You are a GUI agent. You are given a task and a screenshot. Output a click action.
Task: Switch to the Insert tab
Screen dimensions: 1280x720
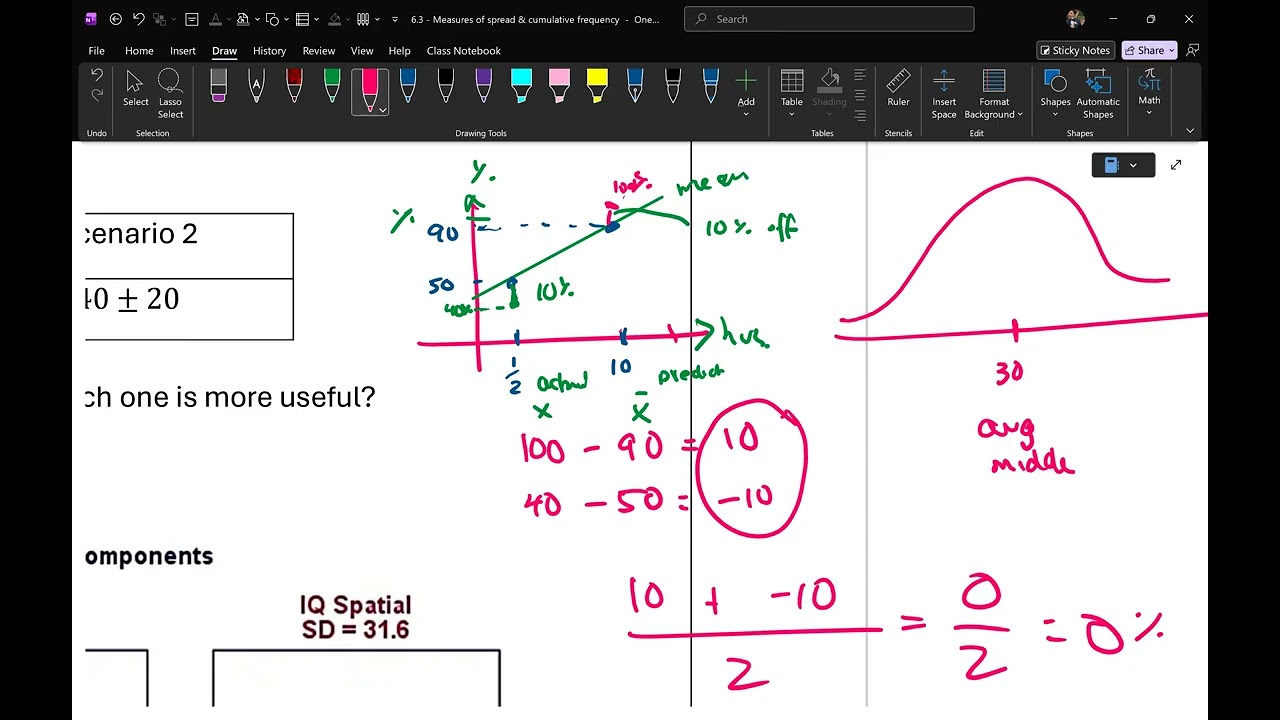183,51
